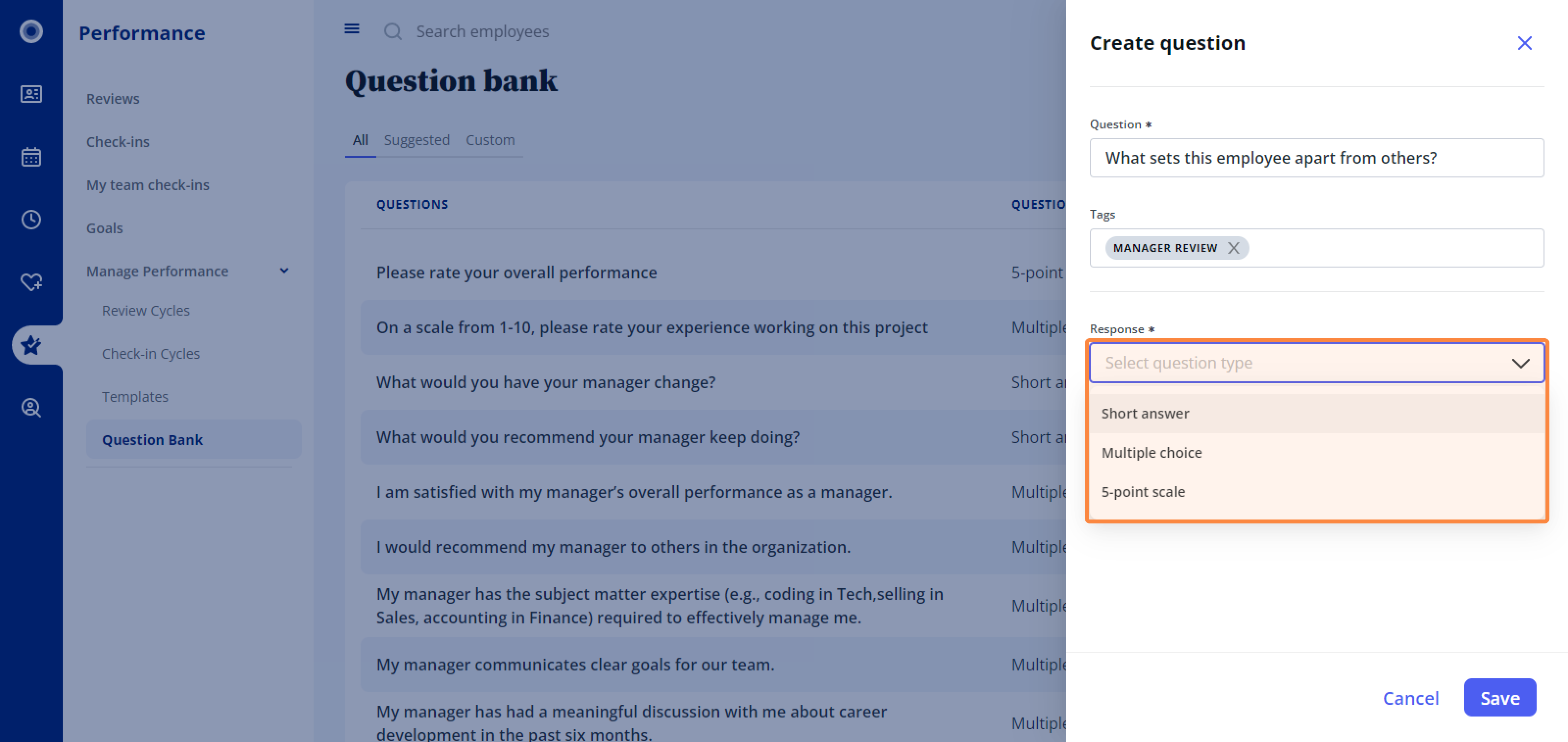The width and height of the screenshot is (1568, 742).
Task: Open the Goals page
Action: pyautogui.click(x=104, y=228)
